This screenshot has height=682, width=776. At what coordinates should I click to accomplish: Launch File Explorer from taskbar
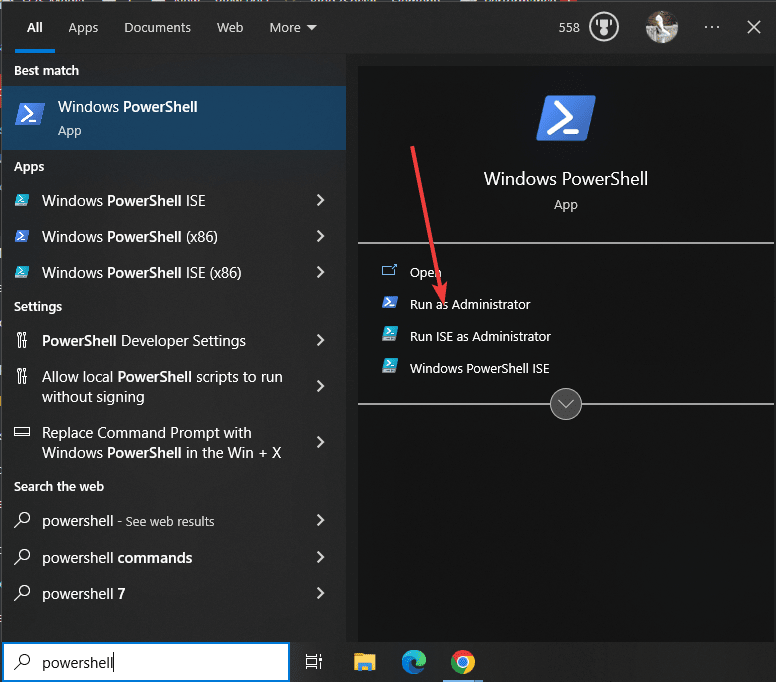click(365, 661)
